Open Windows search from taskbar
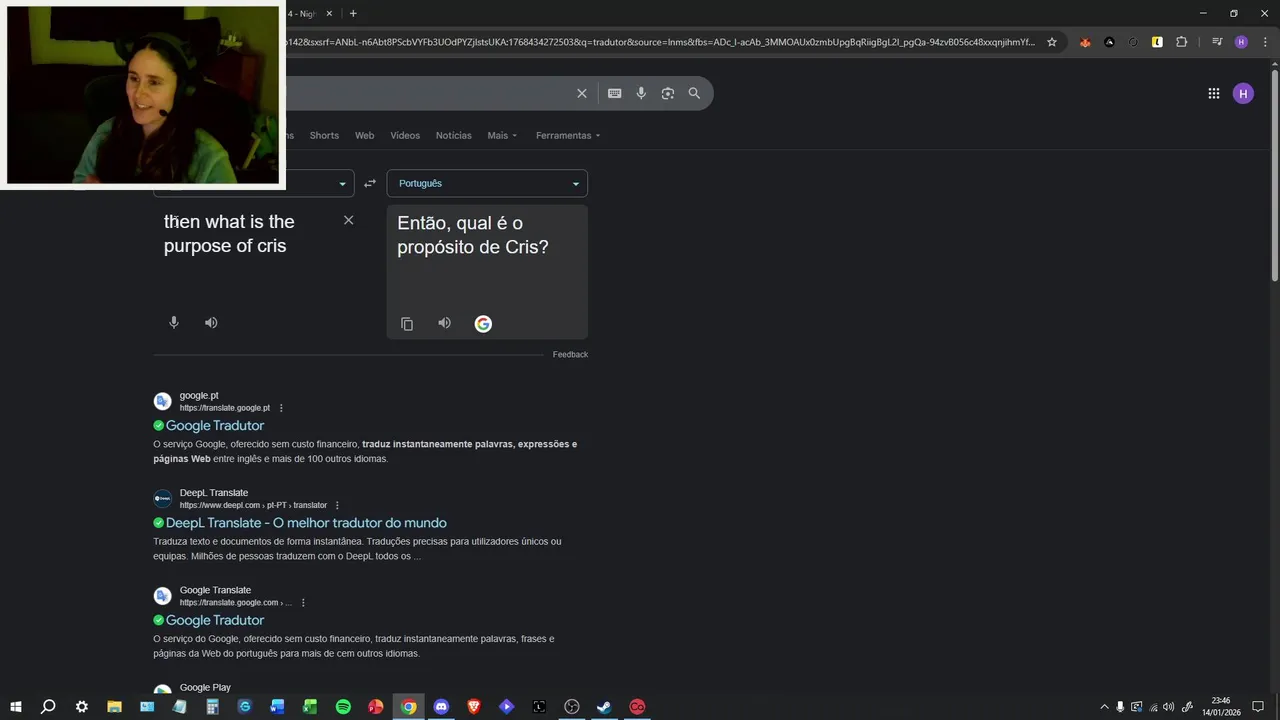 [x=48, y=707]
